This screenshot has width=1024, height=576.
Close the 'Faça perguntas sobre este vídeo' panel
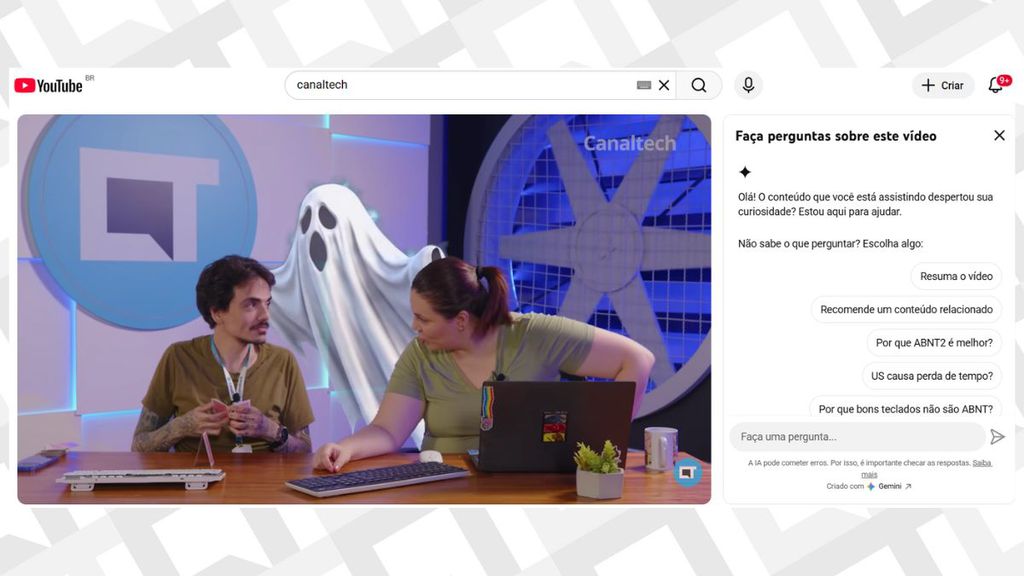999,136
